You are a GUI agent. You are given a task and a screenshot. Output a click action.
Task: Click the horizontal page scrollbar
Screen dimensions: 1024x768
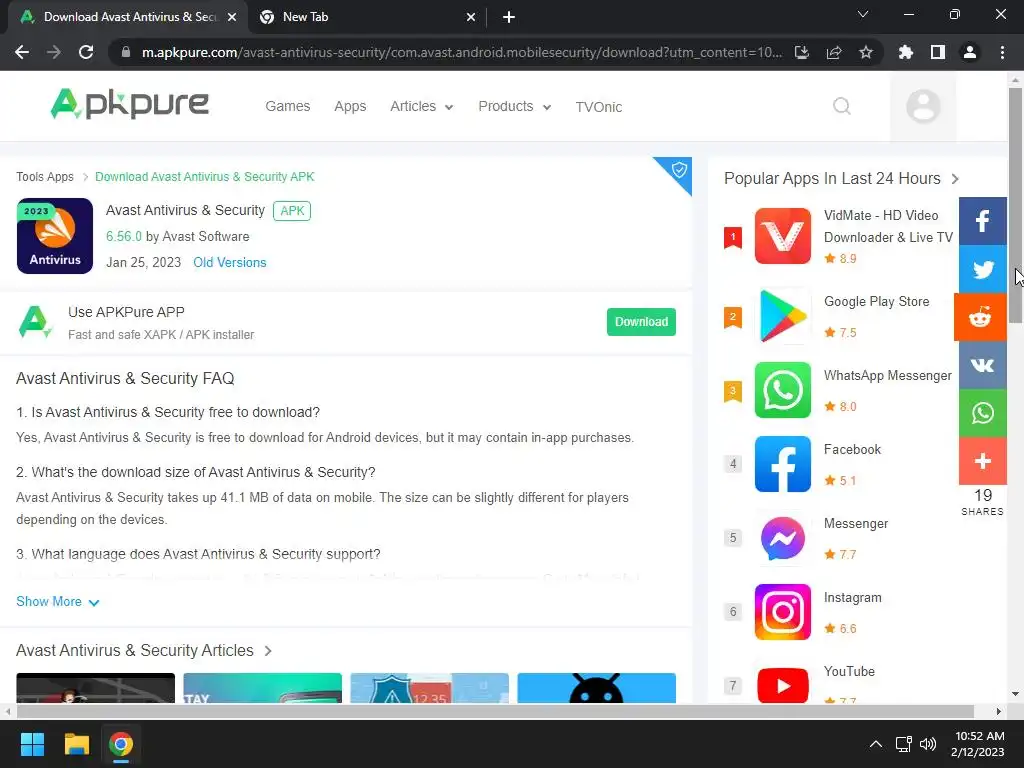click(495, 711)
